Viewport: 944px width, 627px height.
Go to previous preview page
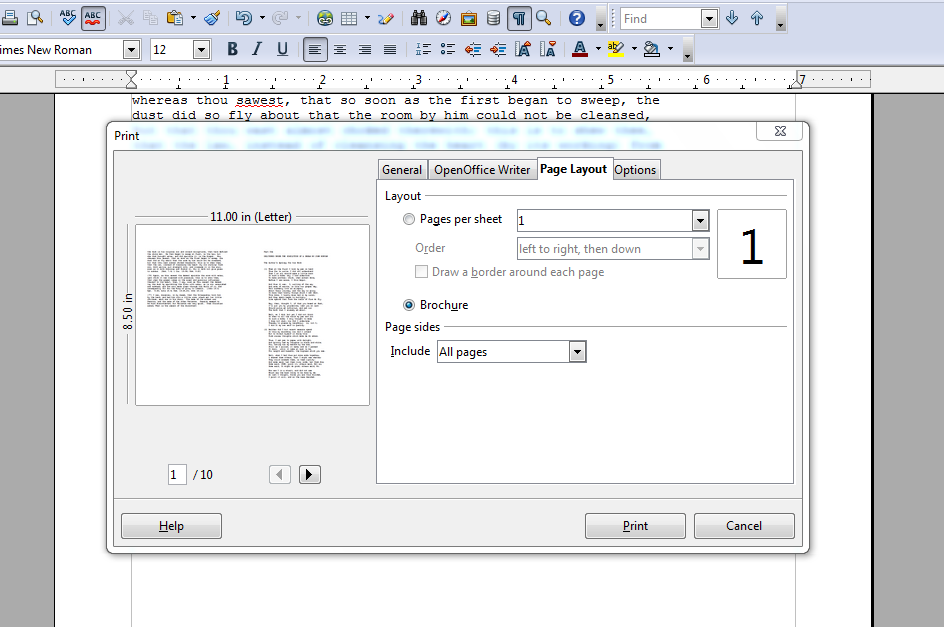(x=279, y=475)
